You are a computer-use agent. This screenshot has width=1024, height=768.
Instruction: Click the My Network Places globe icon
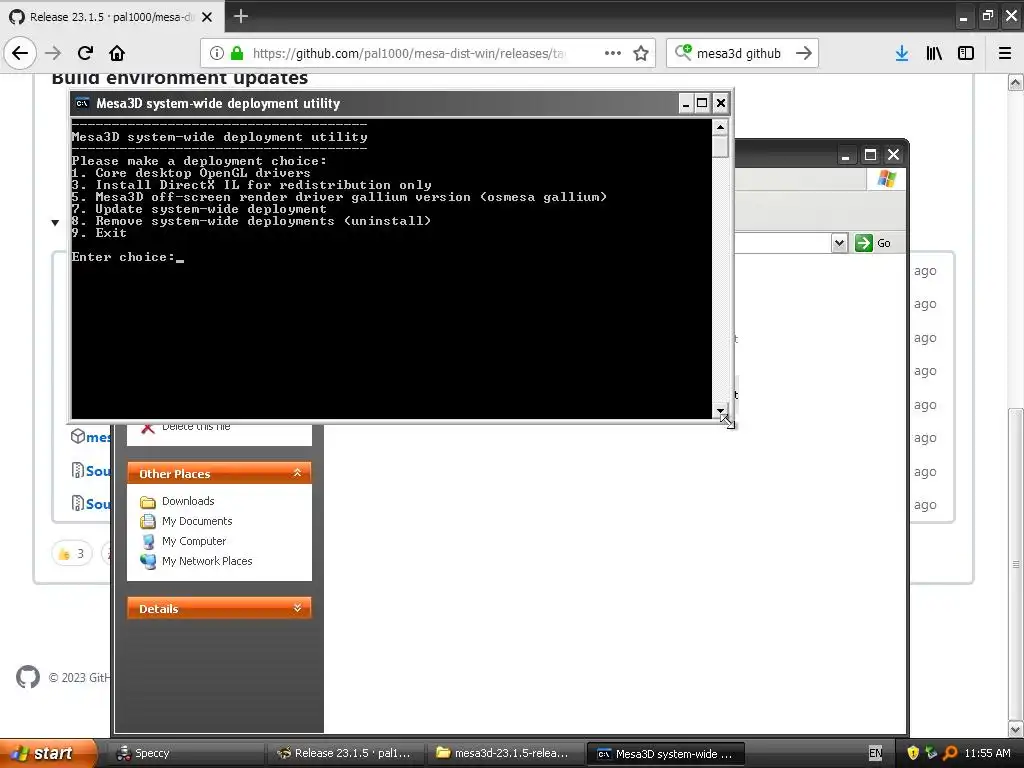(148, 562)
